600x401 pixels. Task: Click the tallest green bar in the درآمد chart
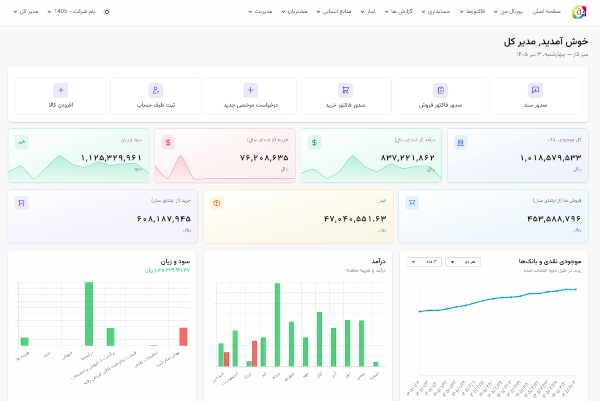coord(277,325)
